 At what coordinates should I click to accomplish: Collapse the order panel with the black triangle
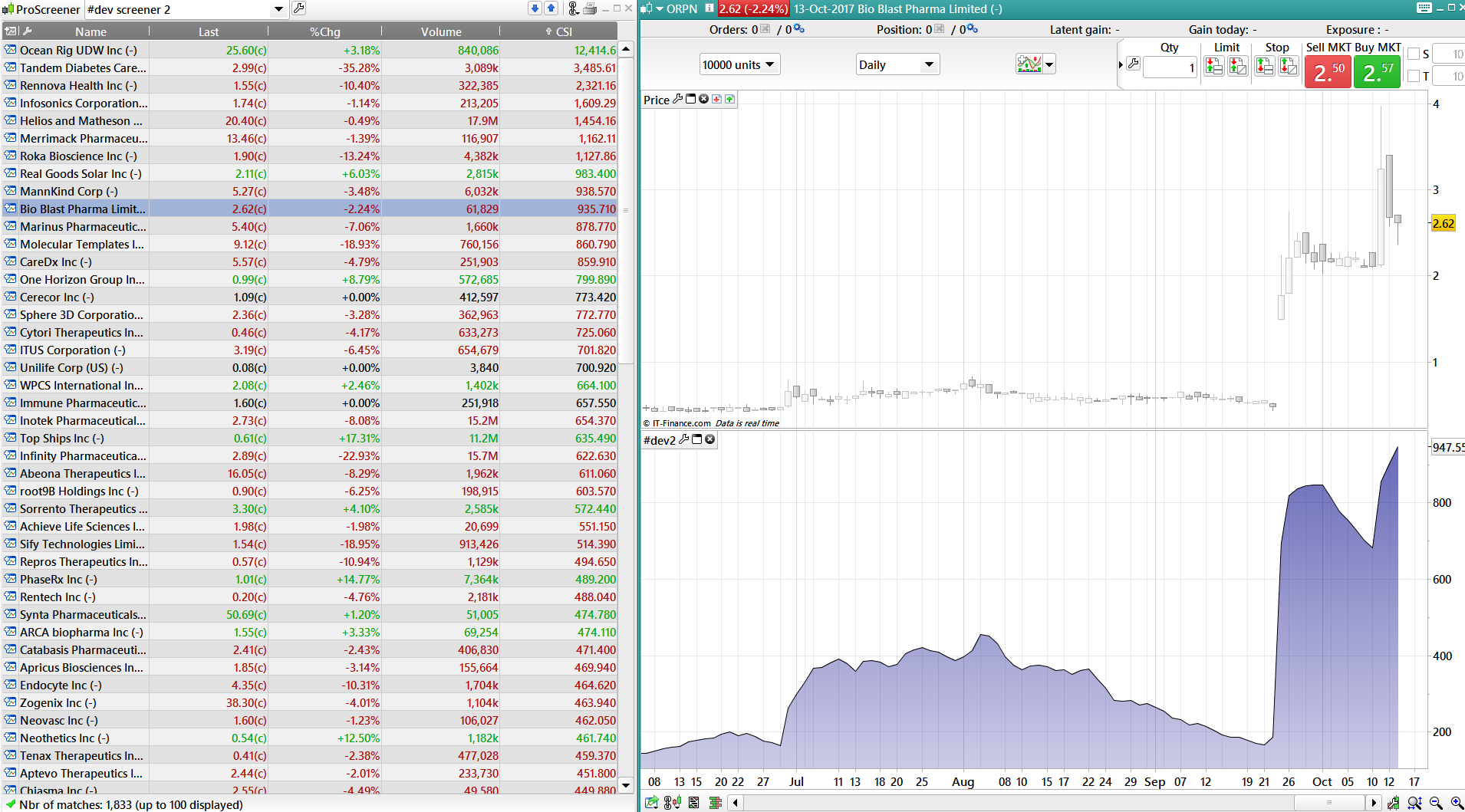(1121, 64)
